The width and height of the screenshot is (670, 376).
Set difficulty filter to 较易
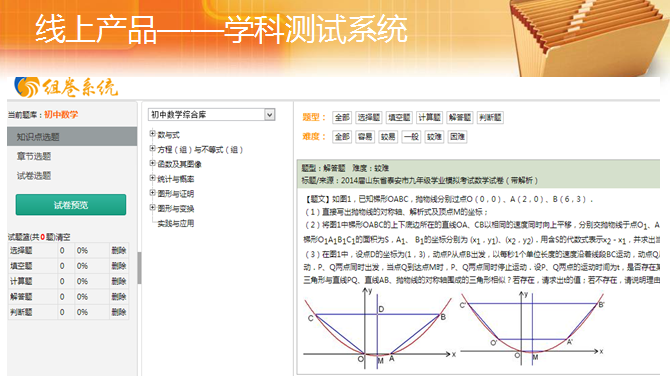(388, 137)
